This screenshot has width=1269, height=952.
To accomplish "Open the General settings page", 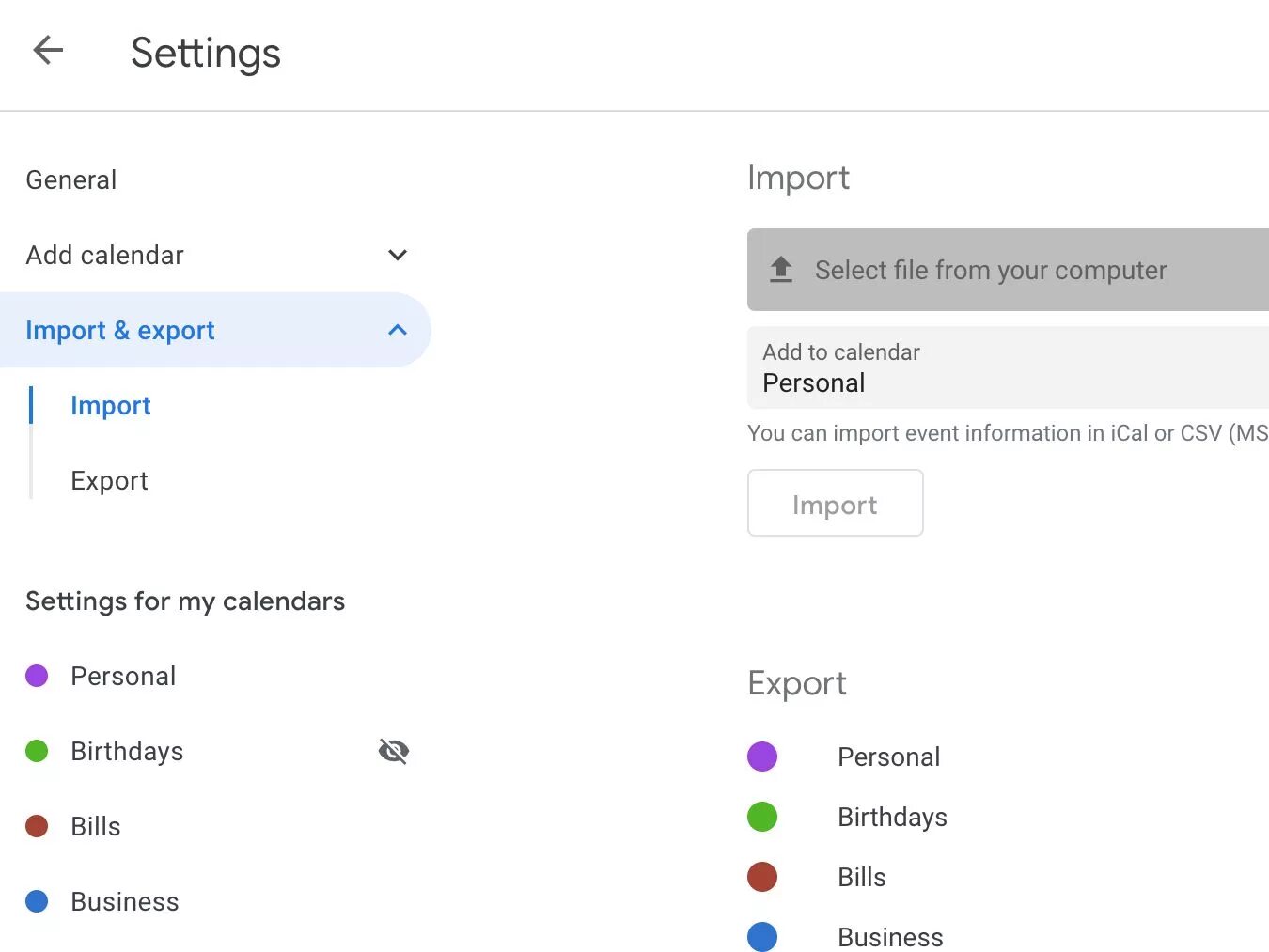I will tap(70, 179).
